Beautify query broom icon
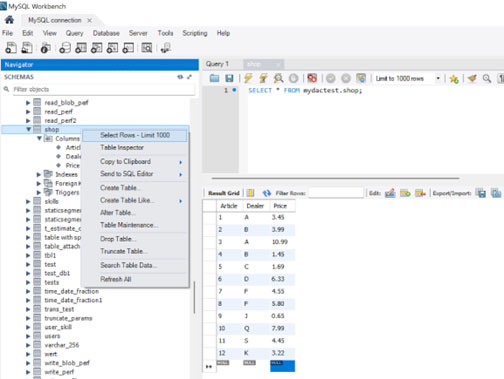This screenshot has width=504, height=379. 472,78
